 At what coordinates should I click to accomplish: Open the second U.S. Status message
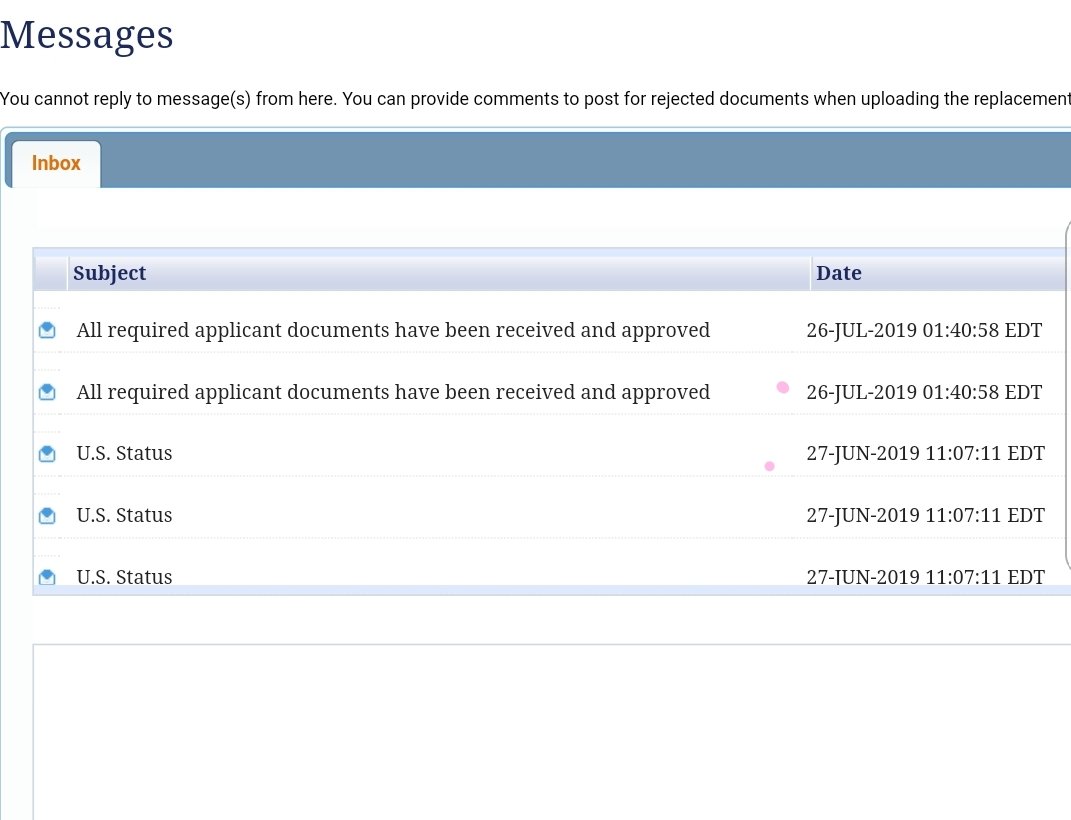click(124, 516)
